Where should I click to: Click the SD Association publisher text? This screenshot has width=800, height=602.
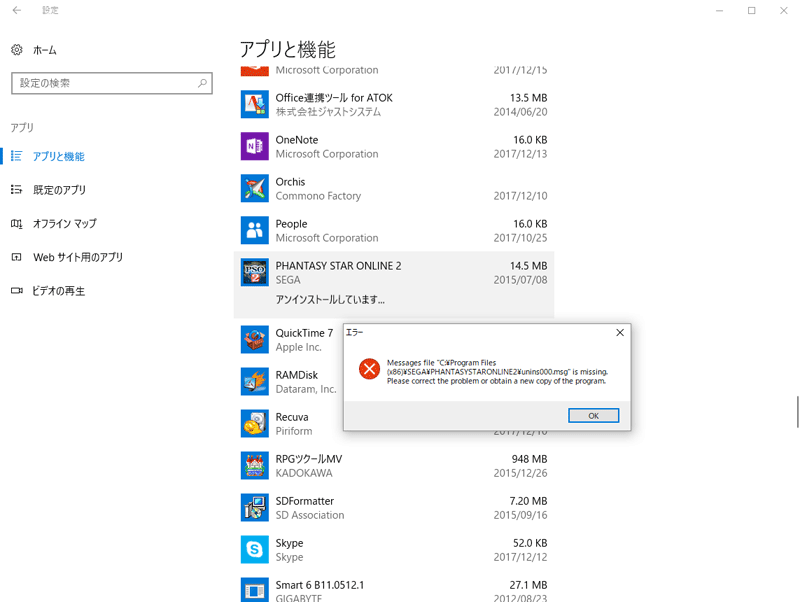310,515
